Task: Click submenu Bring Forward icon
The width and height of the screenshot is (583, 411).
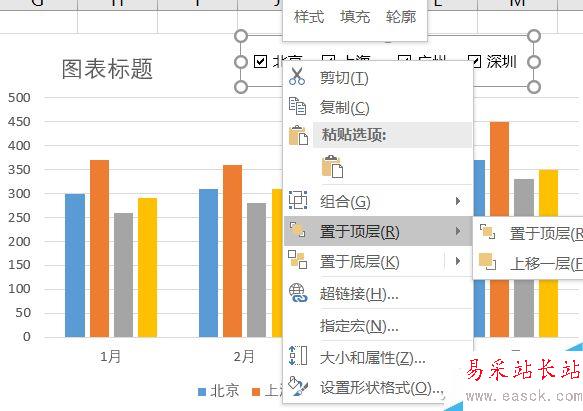Action: pyautogui.click(x=487, y=261)
